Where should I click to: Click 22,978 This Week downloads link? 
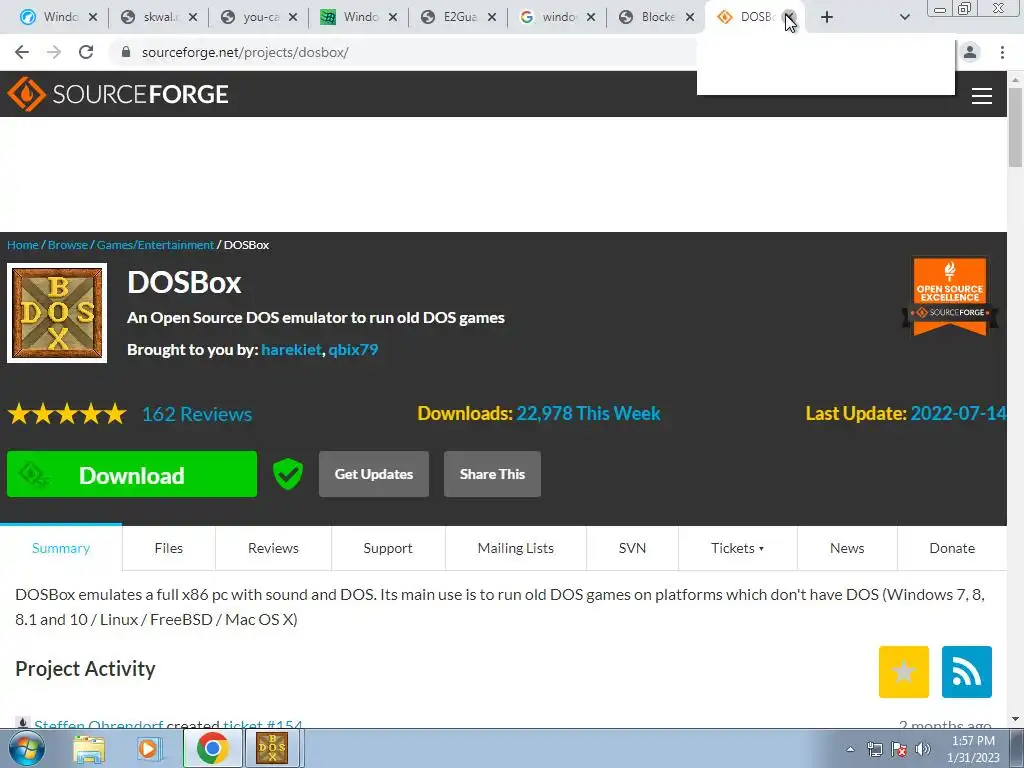coord(588,413)
